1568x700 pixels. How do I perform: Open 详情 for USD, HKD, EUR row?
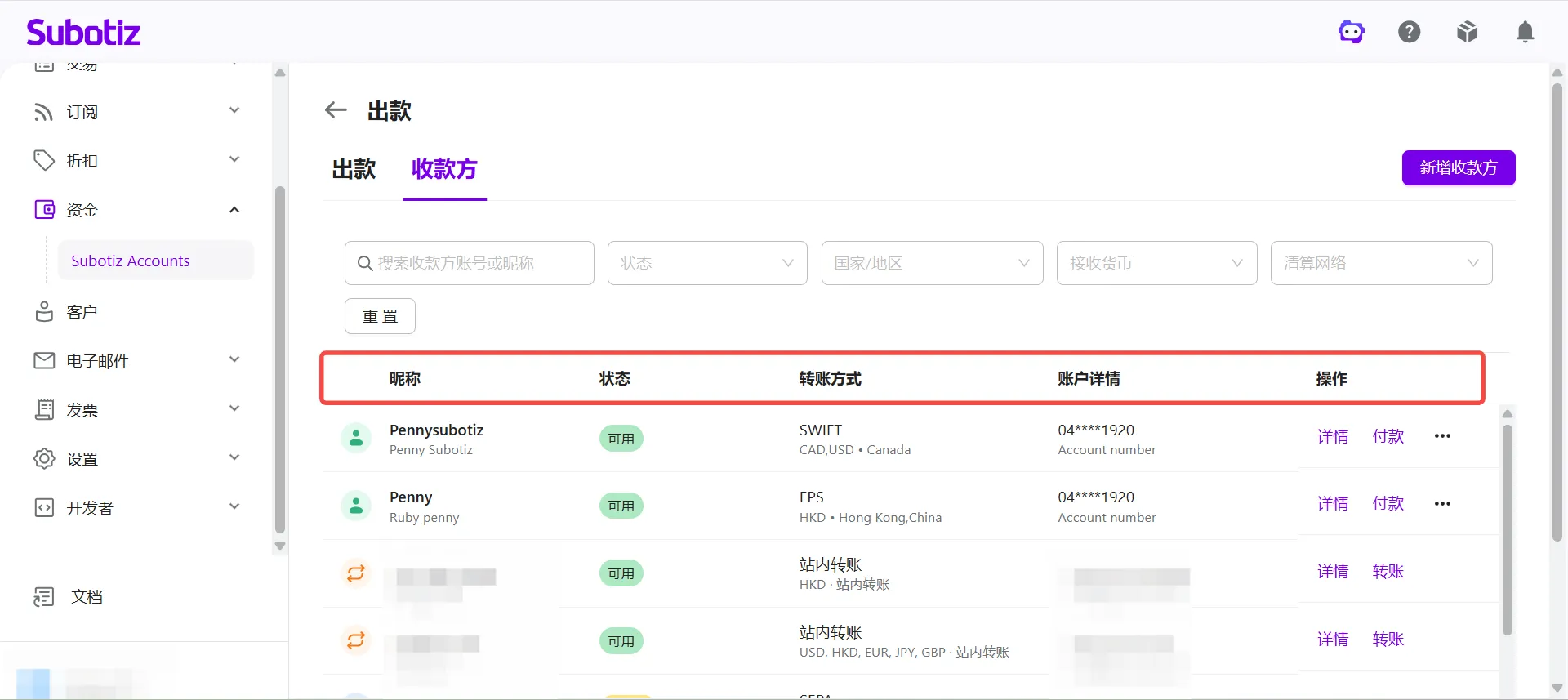[1333, 640]
